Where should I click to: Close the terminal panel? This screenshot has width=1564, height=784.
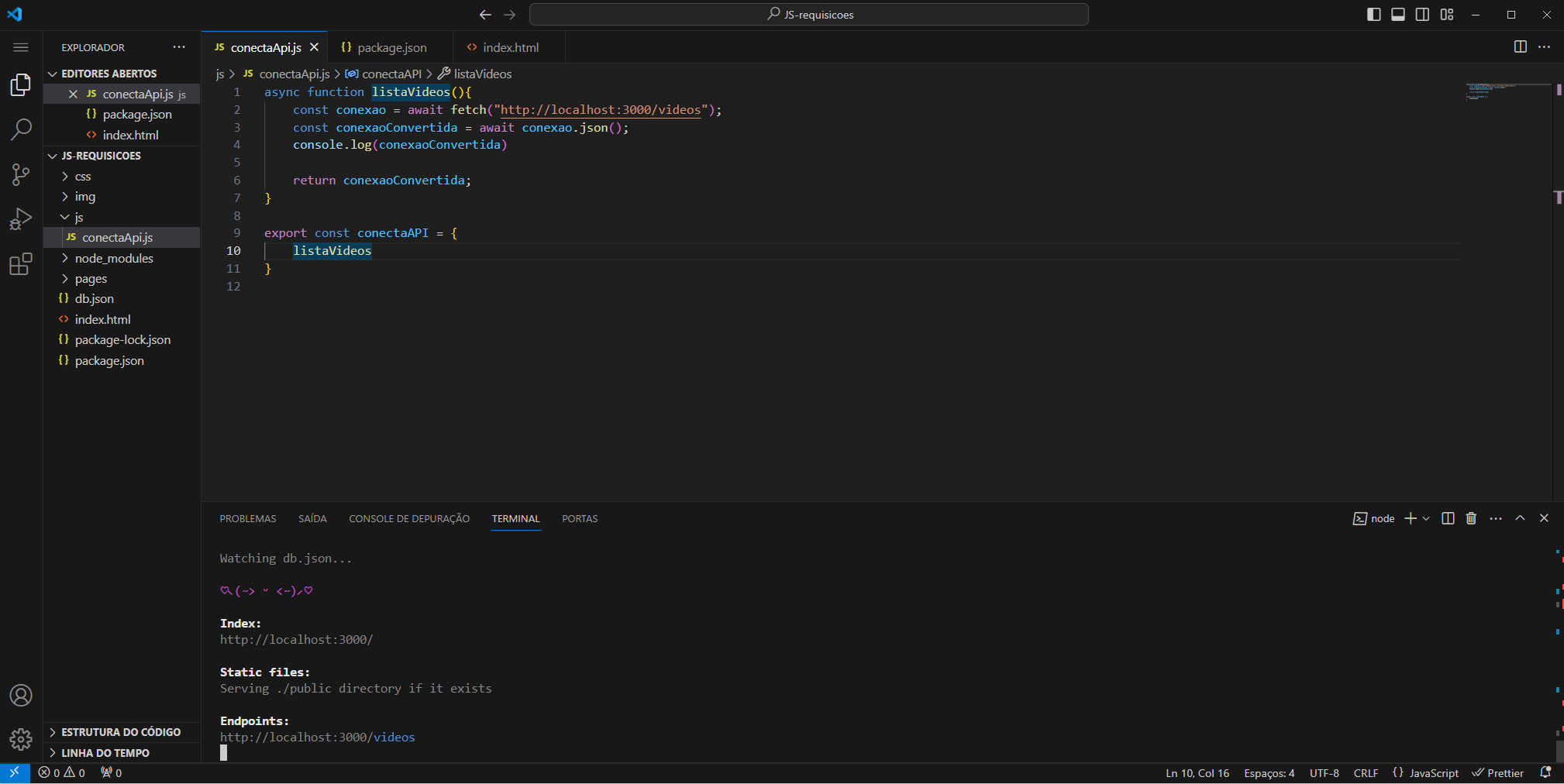(1544, 518)
